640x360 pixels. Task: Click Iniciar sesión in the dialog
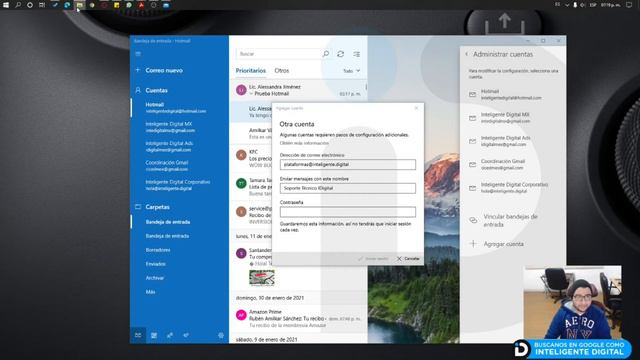pos(373,259)
